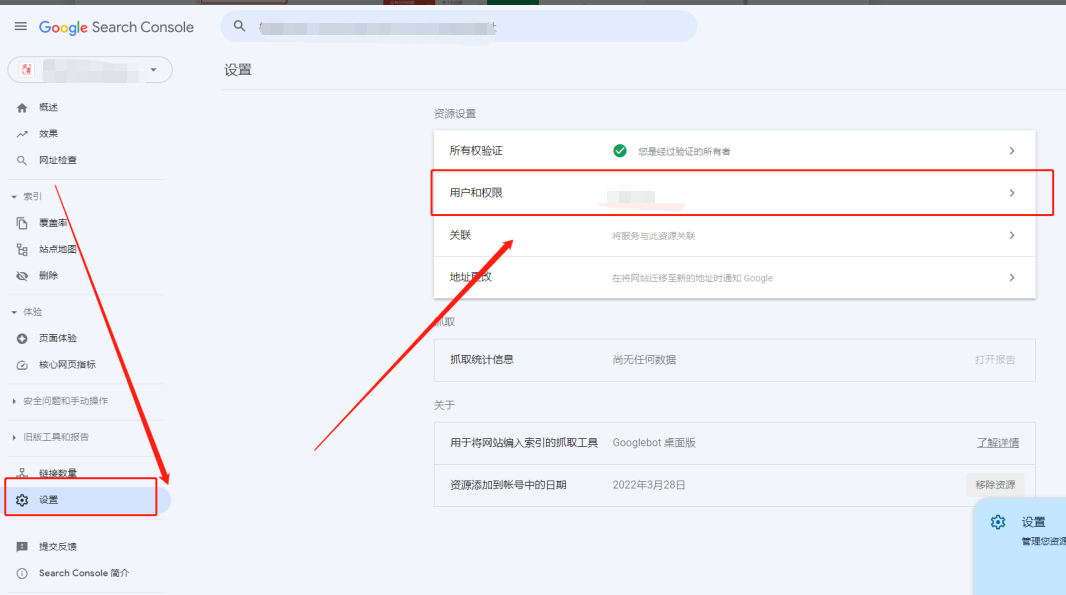1066x595 pixels.
Task: Open the 用户和权限 settings row
Action: coord(734,193)
